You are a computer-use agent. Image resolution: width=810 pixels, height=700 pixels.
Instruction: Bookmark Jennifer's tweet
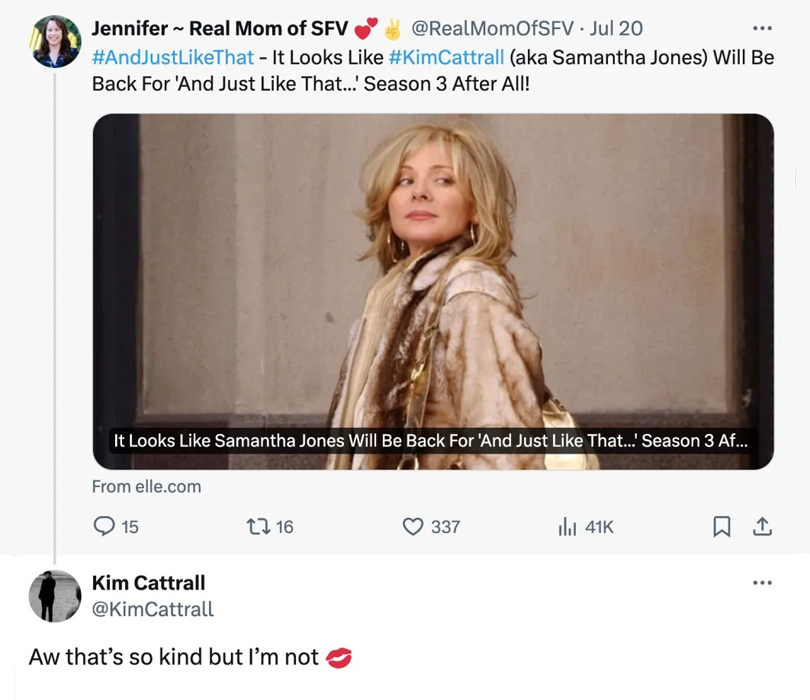(722, 526)
